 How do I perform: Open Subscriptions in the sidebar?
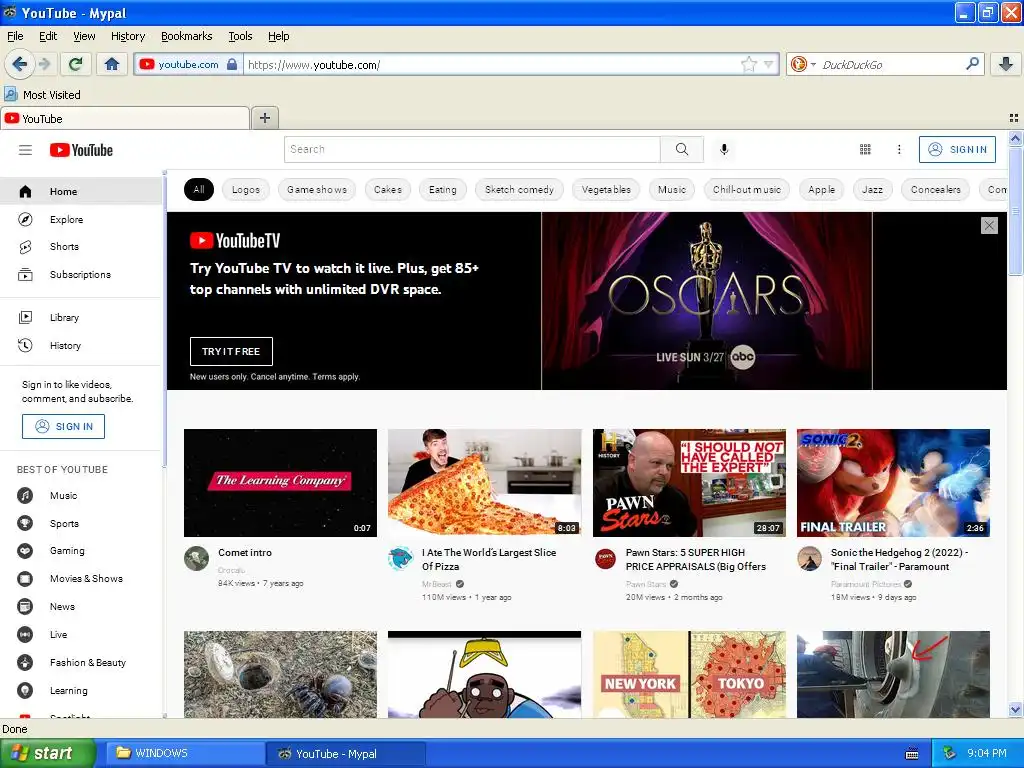pyautogui.click(x=81, y=274)
